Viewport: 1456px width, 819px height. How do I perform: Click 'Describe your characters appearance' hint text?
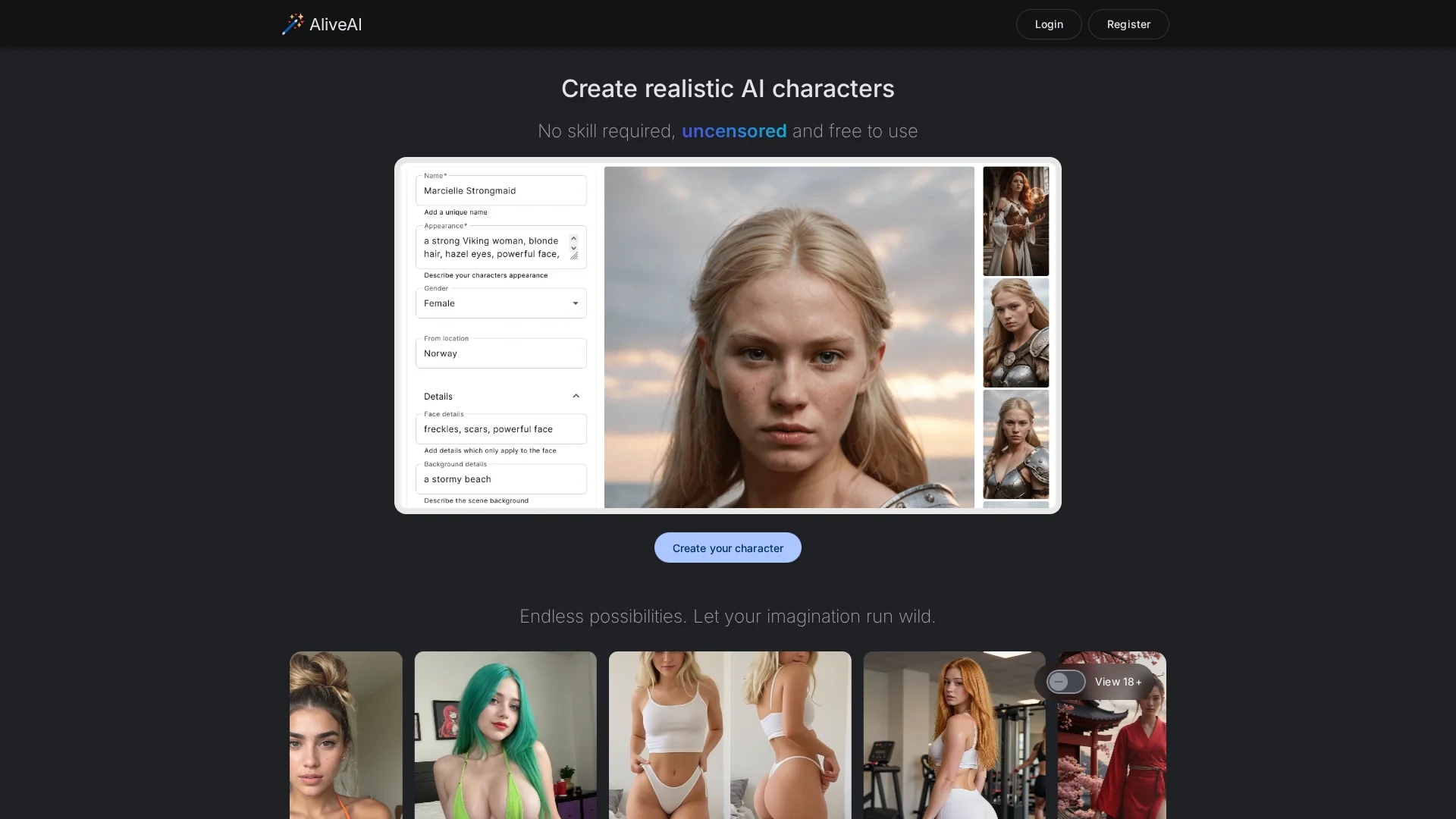coord(485,275)
